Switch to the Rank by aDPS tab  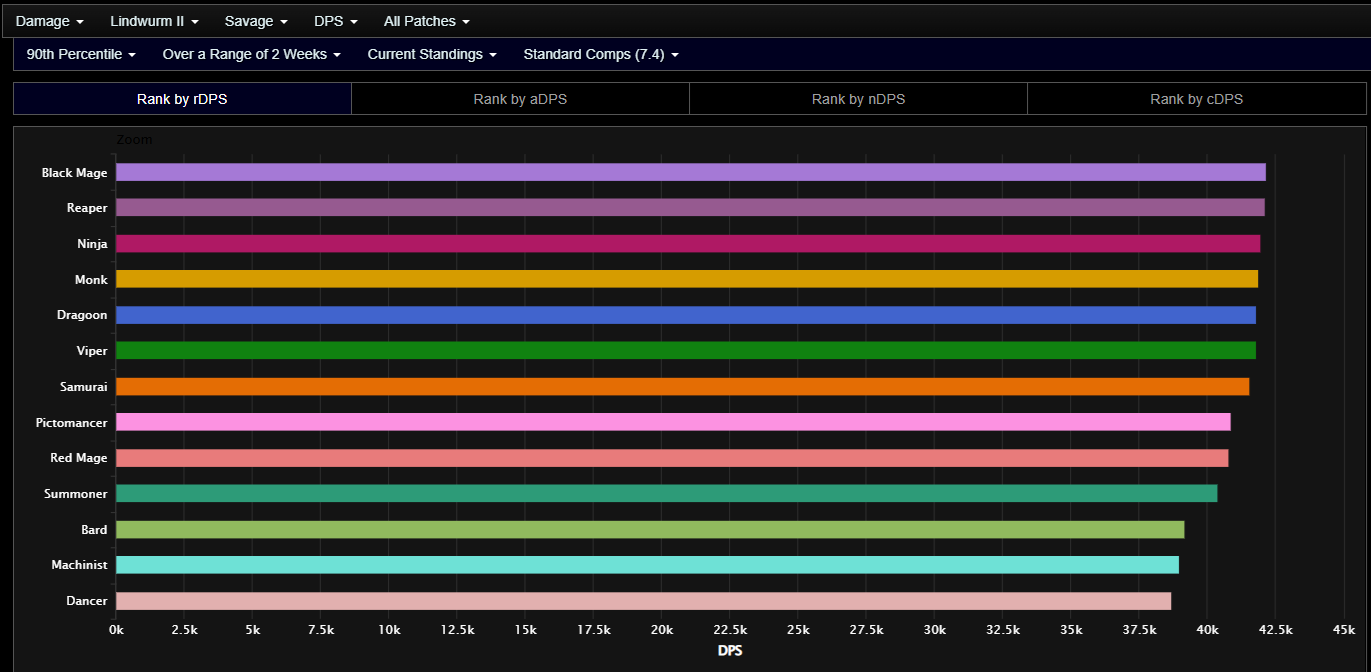[x=520, y=99]
